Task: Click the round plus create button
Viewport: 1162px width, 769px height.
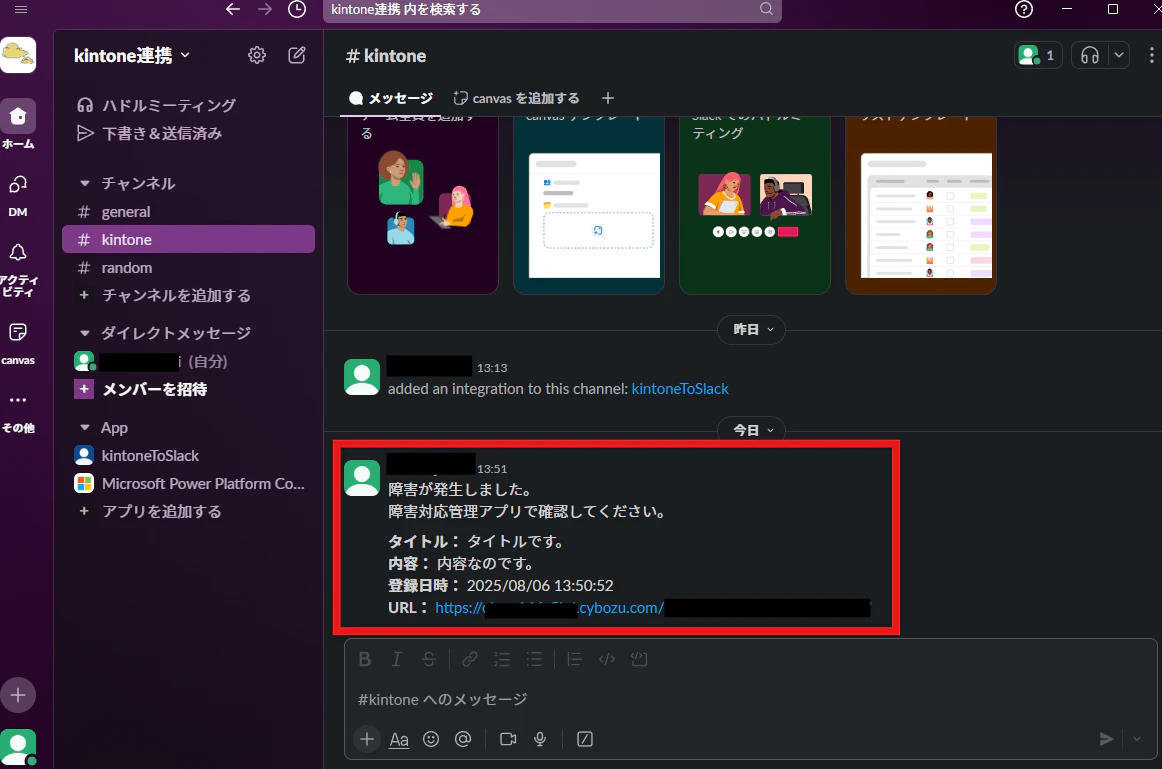Action: [x=18, y=695]
